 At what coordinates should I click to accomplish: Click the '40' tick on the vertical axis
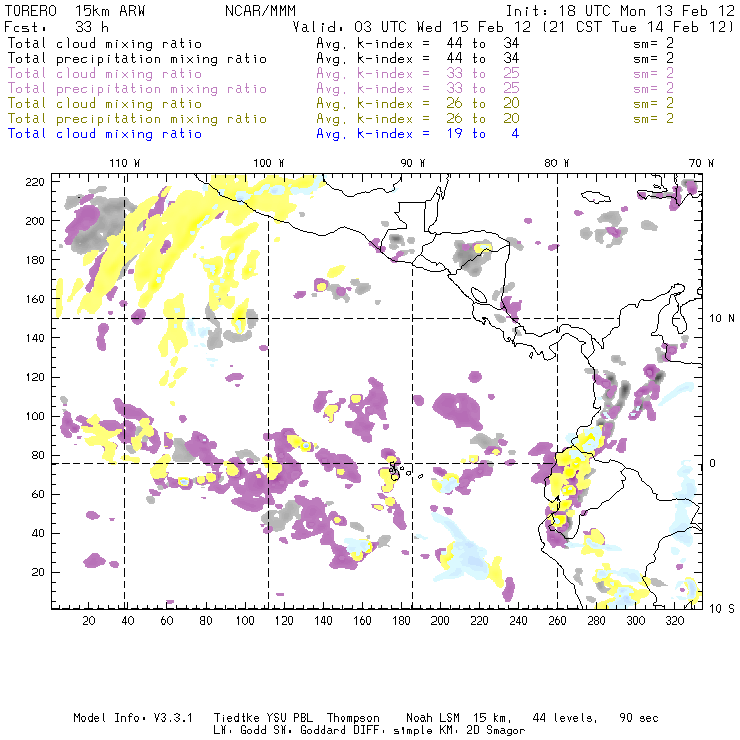coord(38,533)
